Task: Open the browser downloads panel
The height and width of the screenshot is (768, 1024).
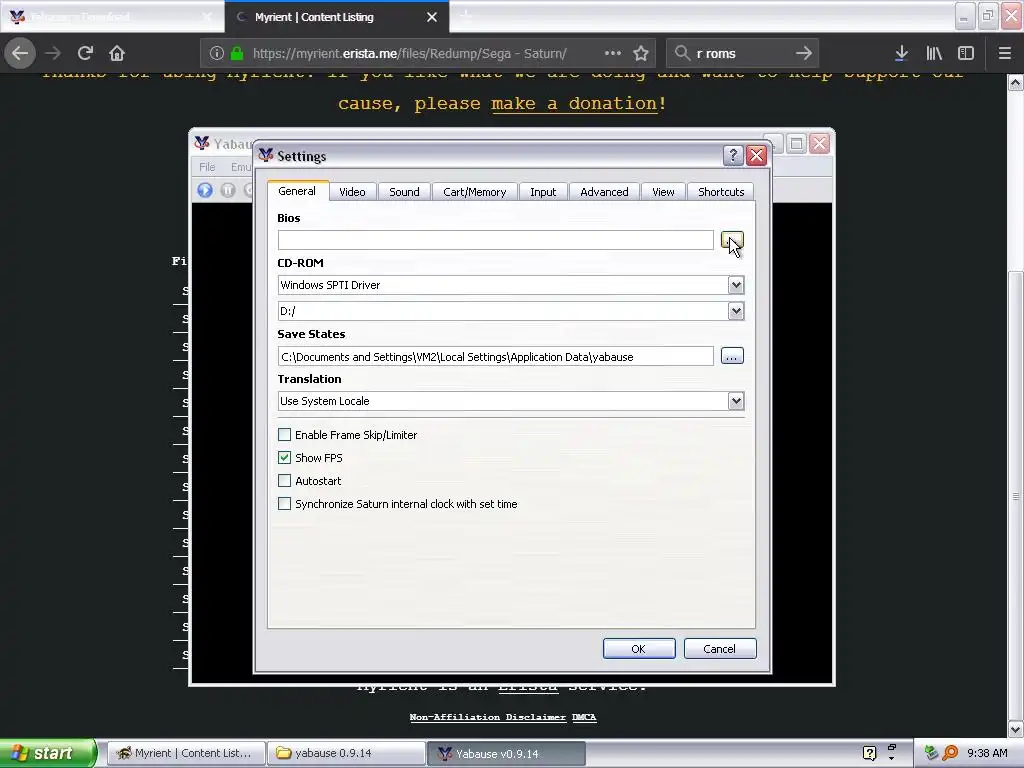Action: point(901,53)
